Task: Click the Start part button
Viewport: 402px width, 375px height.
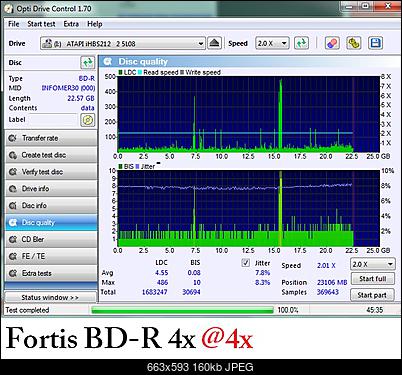Action: point(372,295)
